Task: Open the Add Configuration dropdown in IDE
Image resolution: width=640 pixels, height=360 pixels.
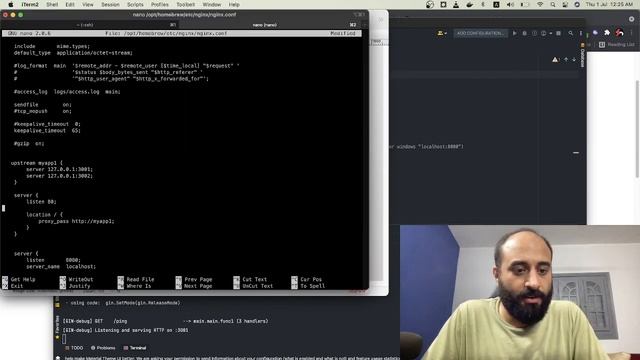Action: click(x=480, y=33)
